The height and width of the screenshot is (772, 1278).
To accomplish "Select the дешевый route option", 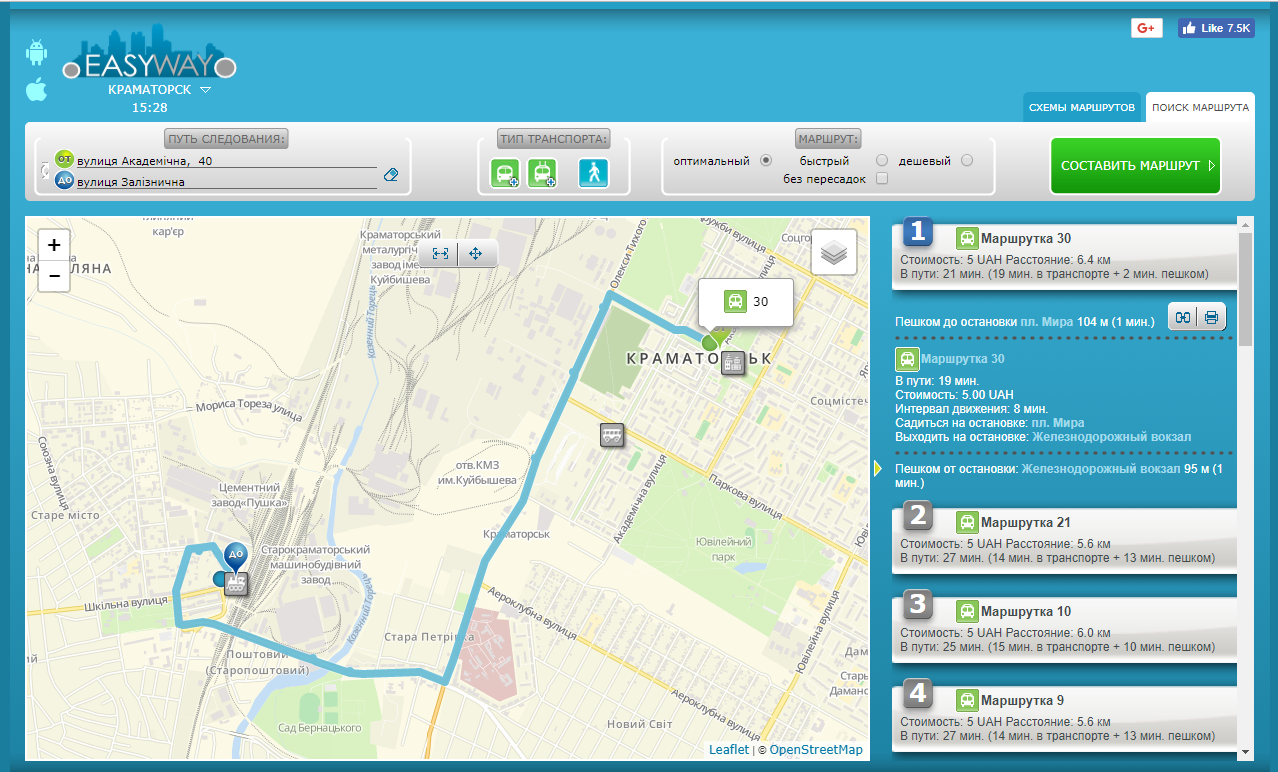I will click(967, 160).
